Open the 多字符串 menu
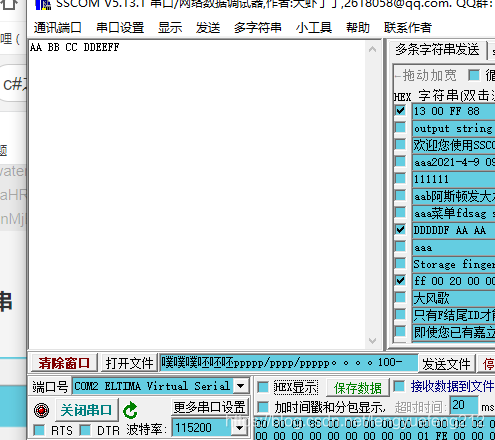Screen dimensions: 495x440 coord(258,28)
